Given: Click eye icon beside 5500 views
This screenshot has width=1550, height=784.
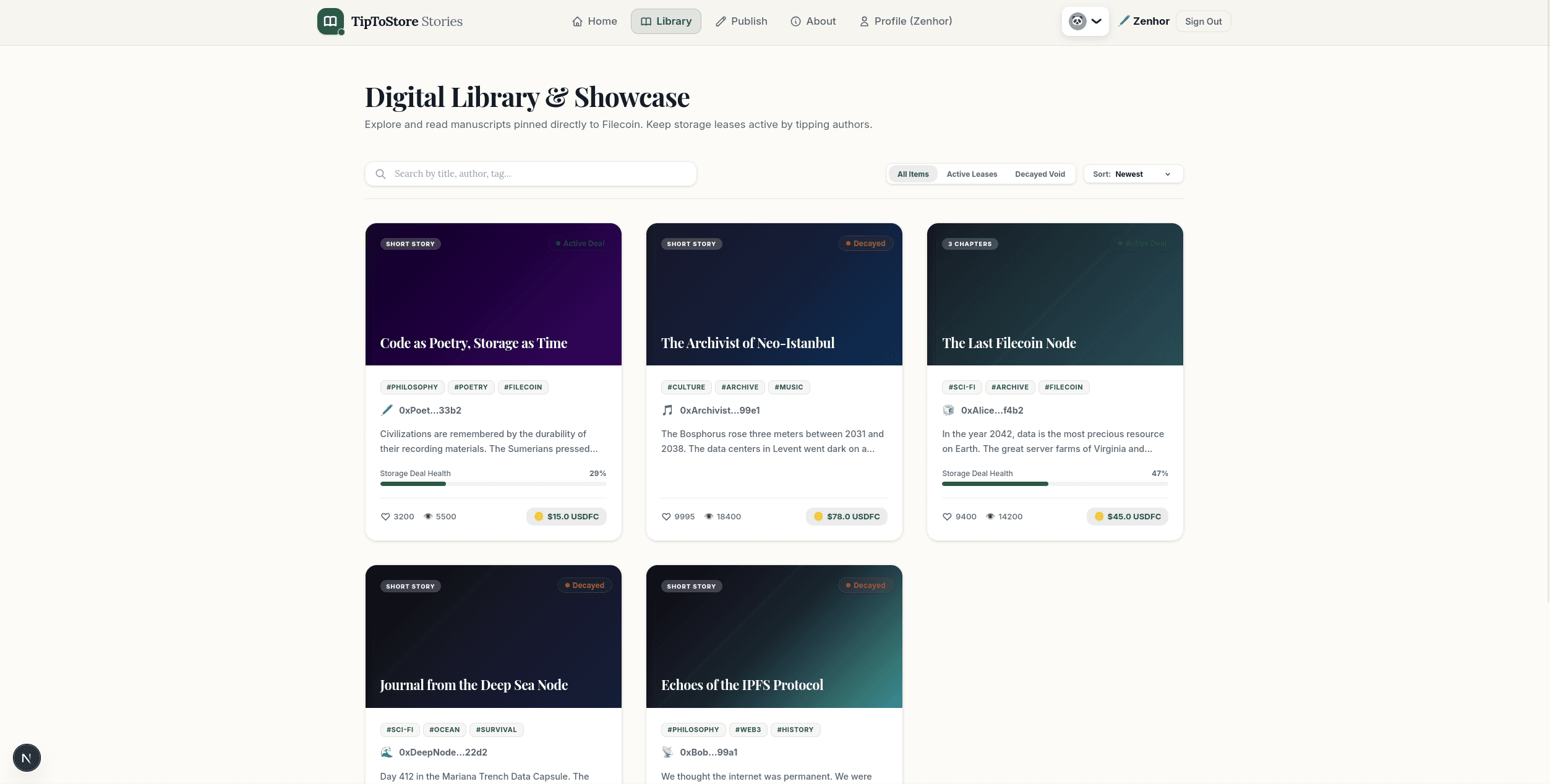Looking at the screenshot, I should click(x=428, y=516).
